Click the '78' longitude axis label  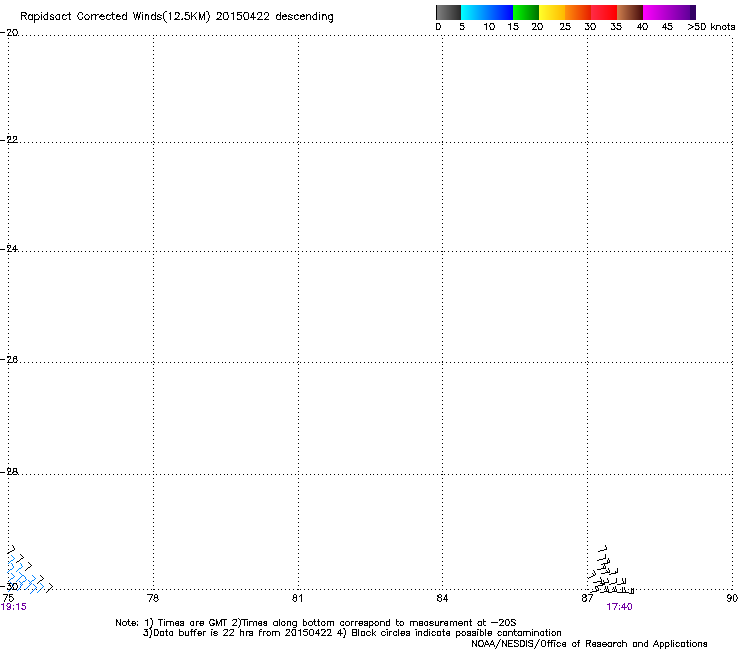click(x=153, y=598)
